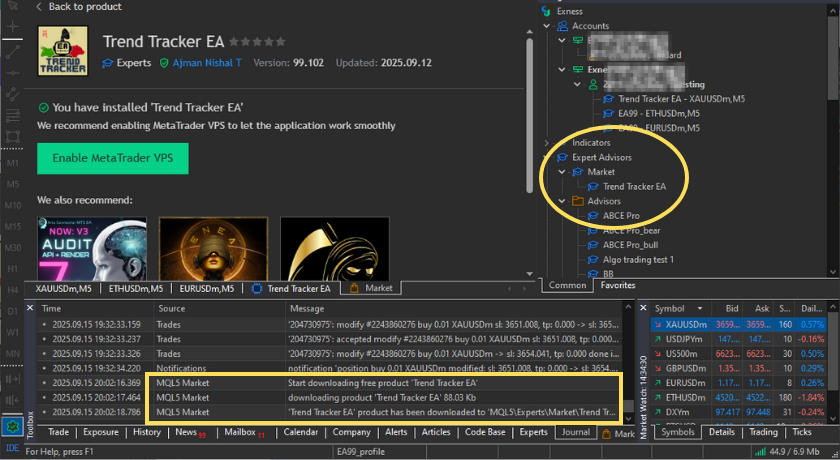Open the Symbol column dropdown arrow
Screen dimensions: 840x460
[700, 308]
